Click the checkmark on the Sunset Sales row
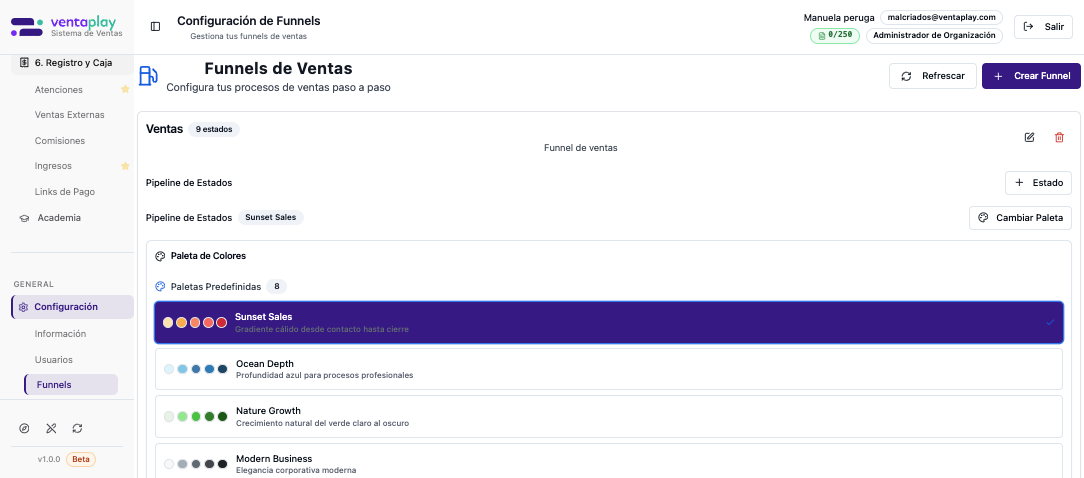Screen dimensions: 1084x478 pos(1050,322)
